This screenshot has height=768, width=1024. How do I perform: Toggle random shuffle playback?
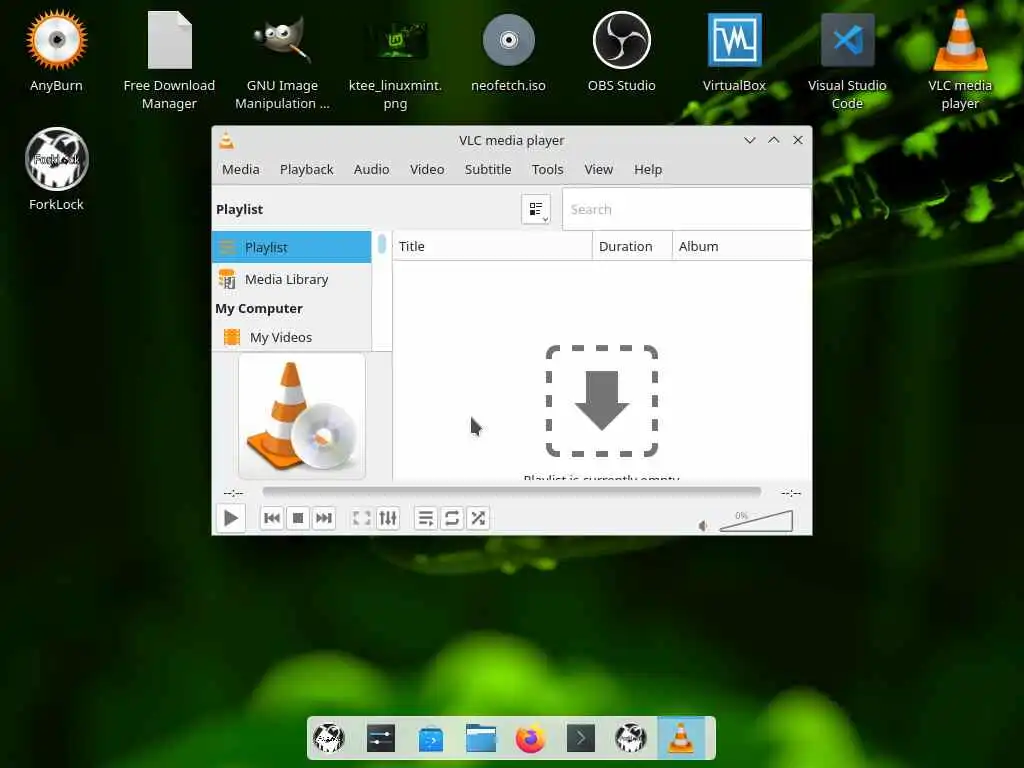478,519
